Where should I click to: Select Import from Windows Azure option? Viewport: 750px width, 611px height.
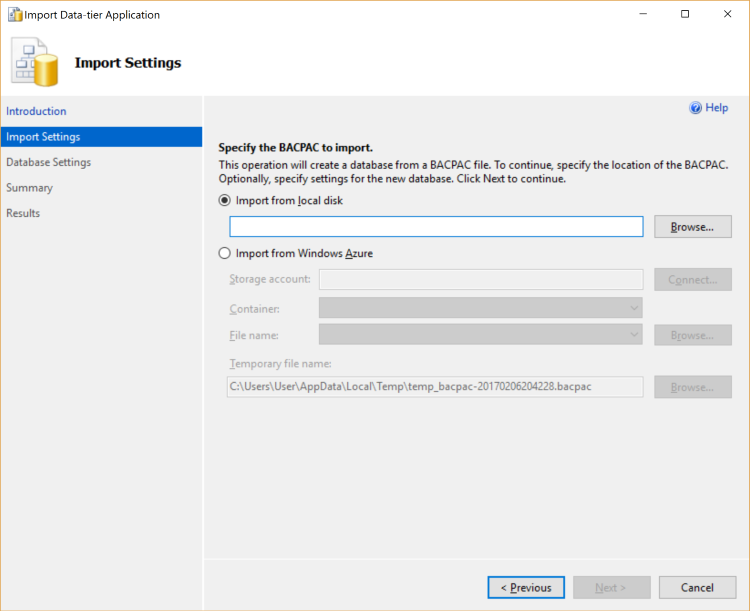click(x=225, y=254)
